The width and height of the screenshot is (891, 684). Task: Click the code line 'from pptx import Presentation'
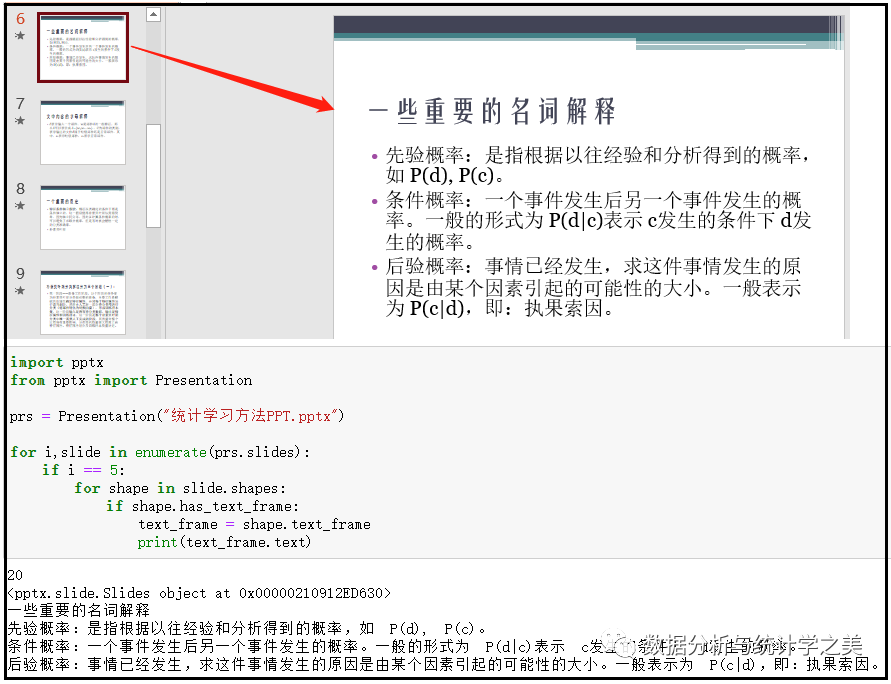tap(131, 380)
